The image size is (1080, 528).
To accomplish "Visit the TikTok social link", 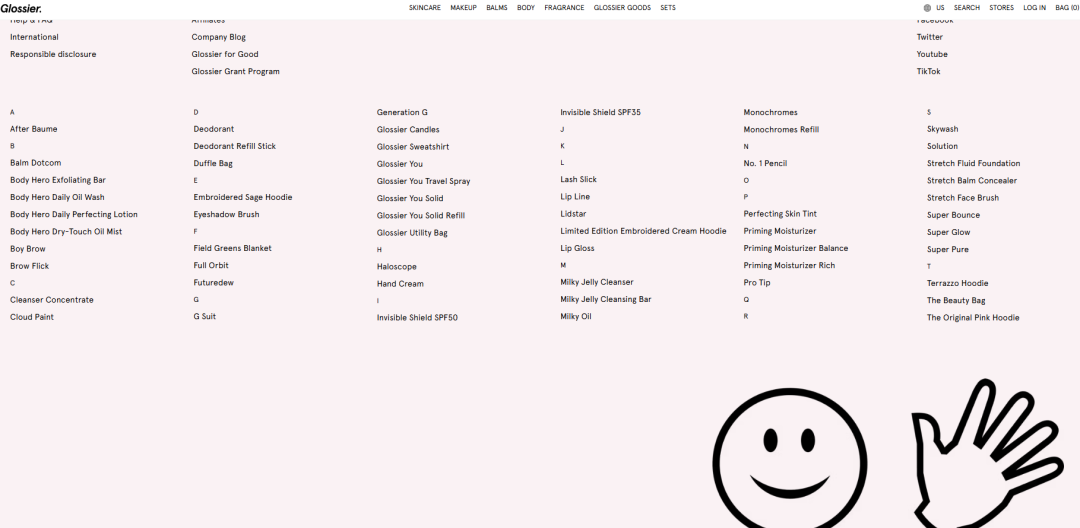I will coord(928,72).
